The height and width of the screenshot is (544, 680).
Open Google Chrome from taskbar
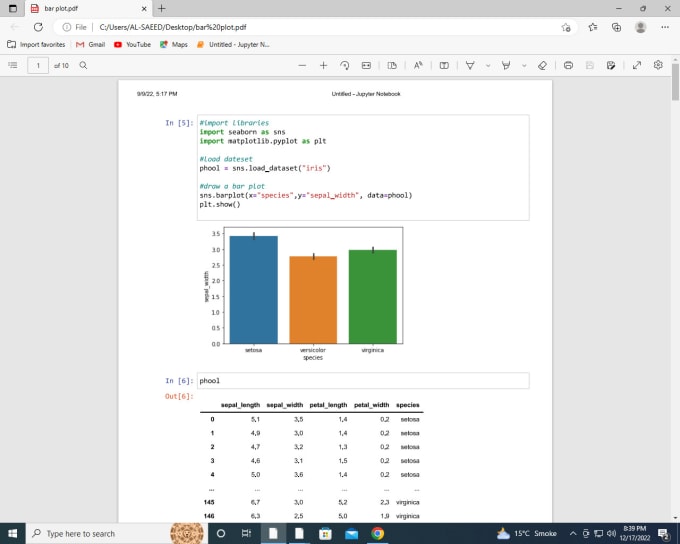(377, 533)
